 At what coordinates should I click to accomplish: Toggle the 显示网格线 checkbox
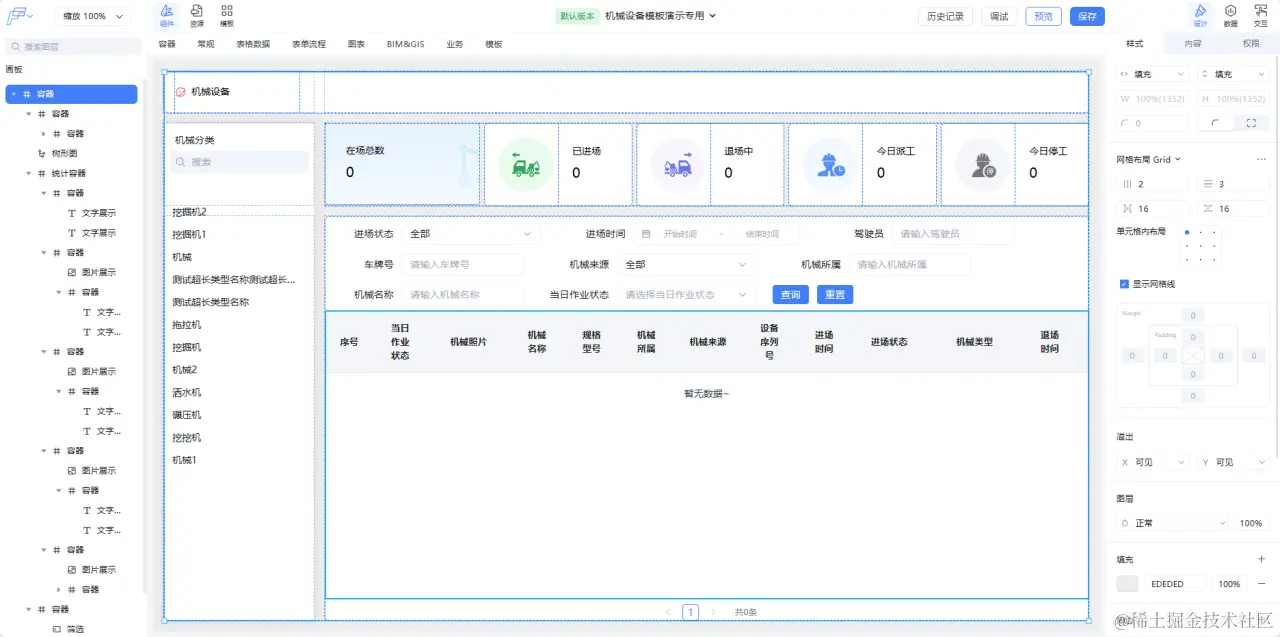[1124, 283]
